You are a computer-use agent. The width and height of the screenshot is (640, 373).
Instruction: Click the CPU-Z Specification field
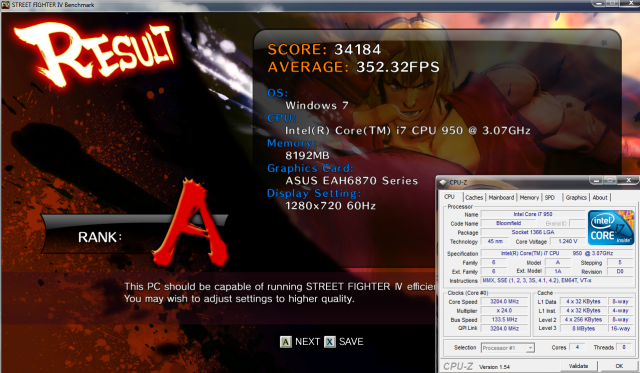point(557,253)
